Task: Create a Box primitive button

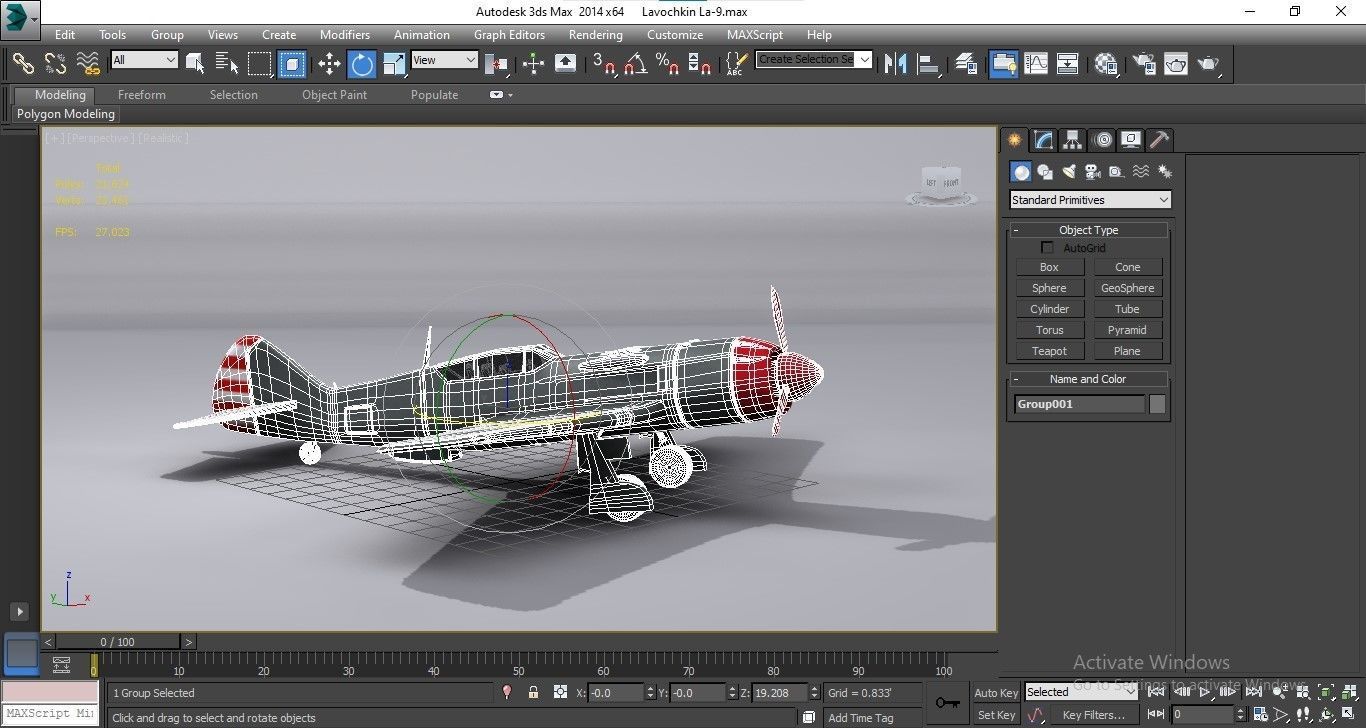Action: click(x=1049, y=267)
